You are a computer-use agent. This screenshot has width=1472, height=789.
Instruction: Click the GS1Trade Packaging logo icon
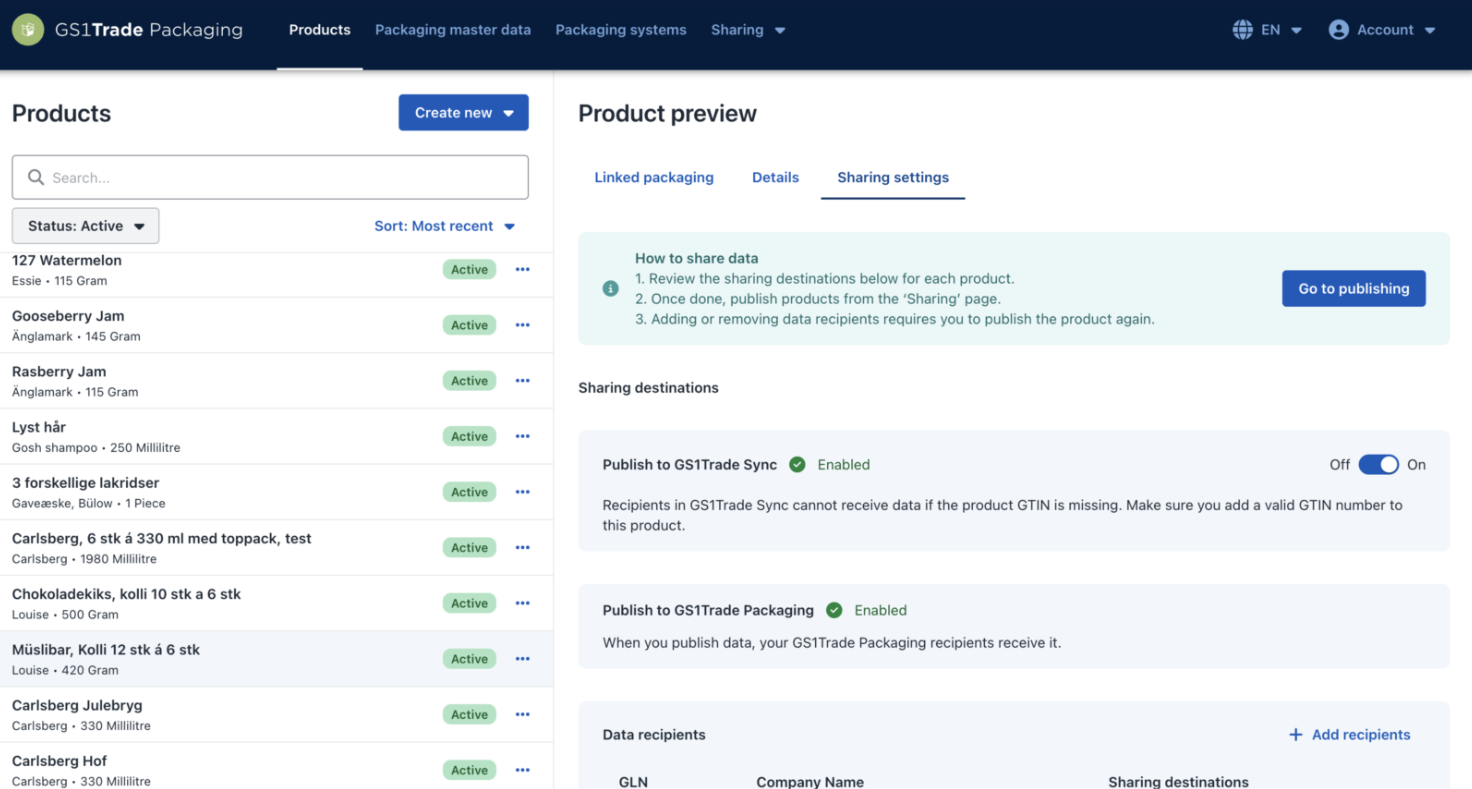(28, 30)
